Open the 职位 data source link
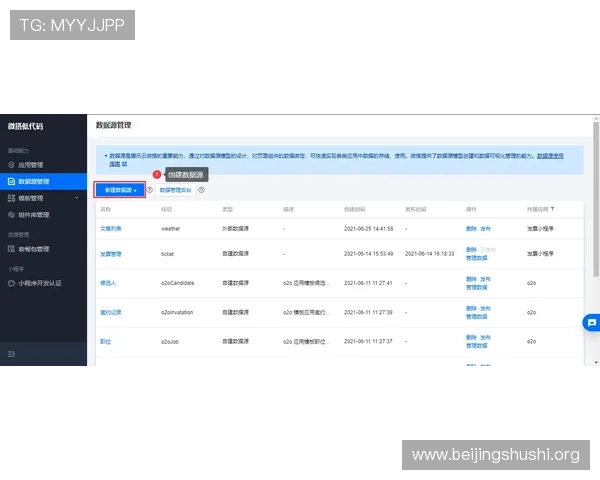600x480 pixels. coord(105,341)
